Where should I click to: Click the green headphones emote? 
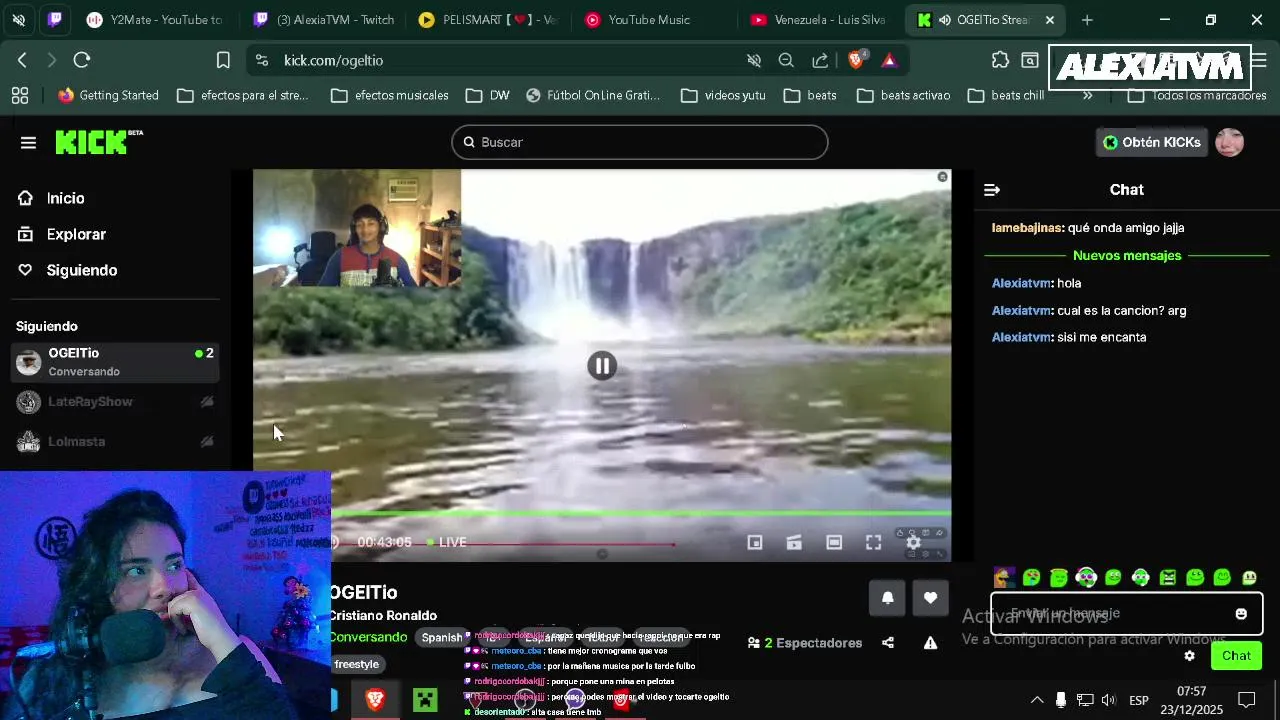coord(1086,578)
